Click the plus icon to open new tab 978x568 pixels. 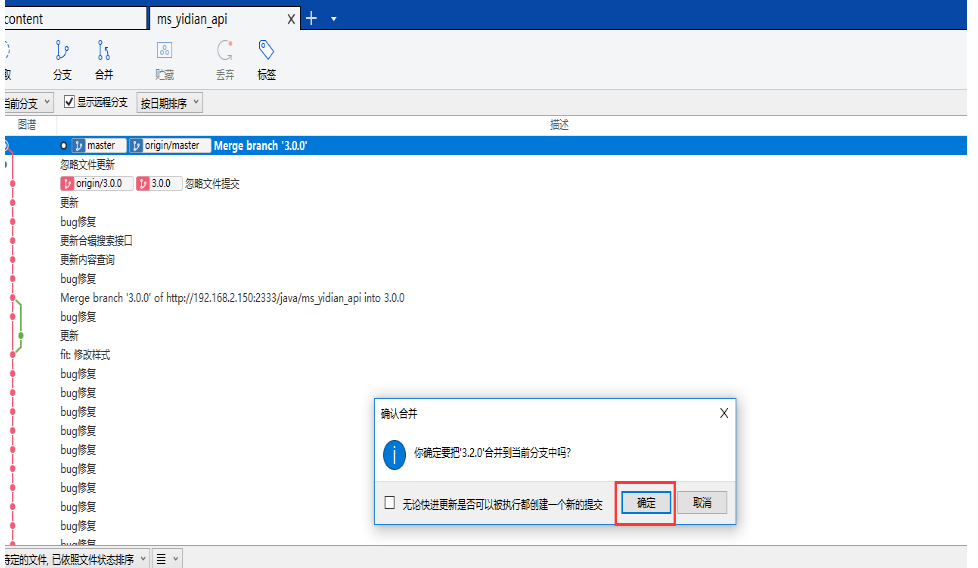click(311, 19)
